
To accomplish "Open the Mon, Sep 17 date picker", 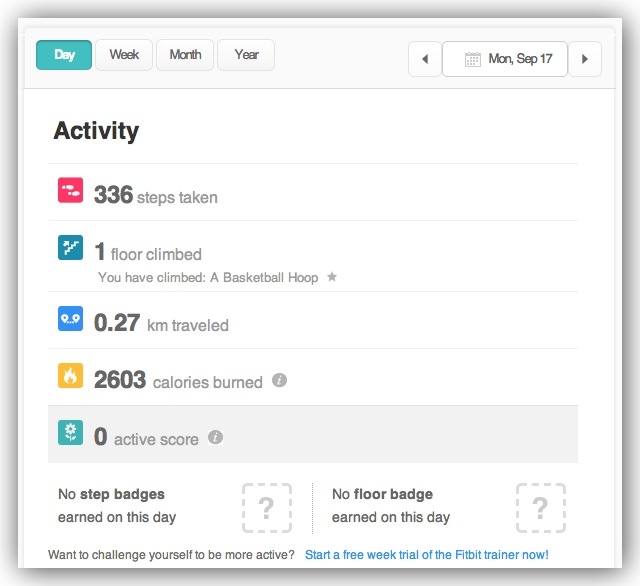I will tap(505, 59).
